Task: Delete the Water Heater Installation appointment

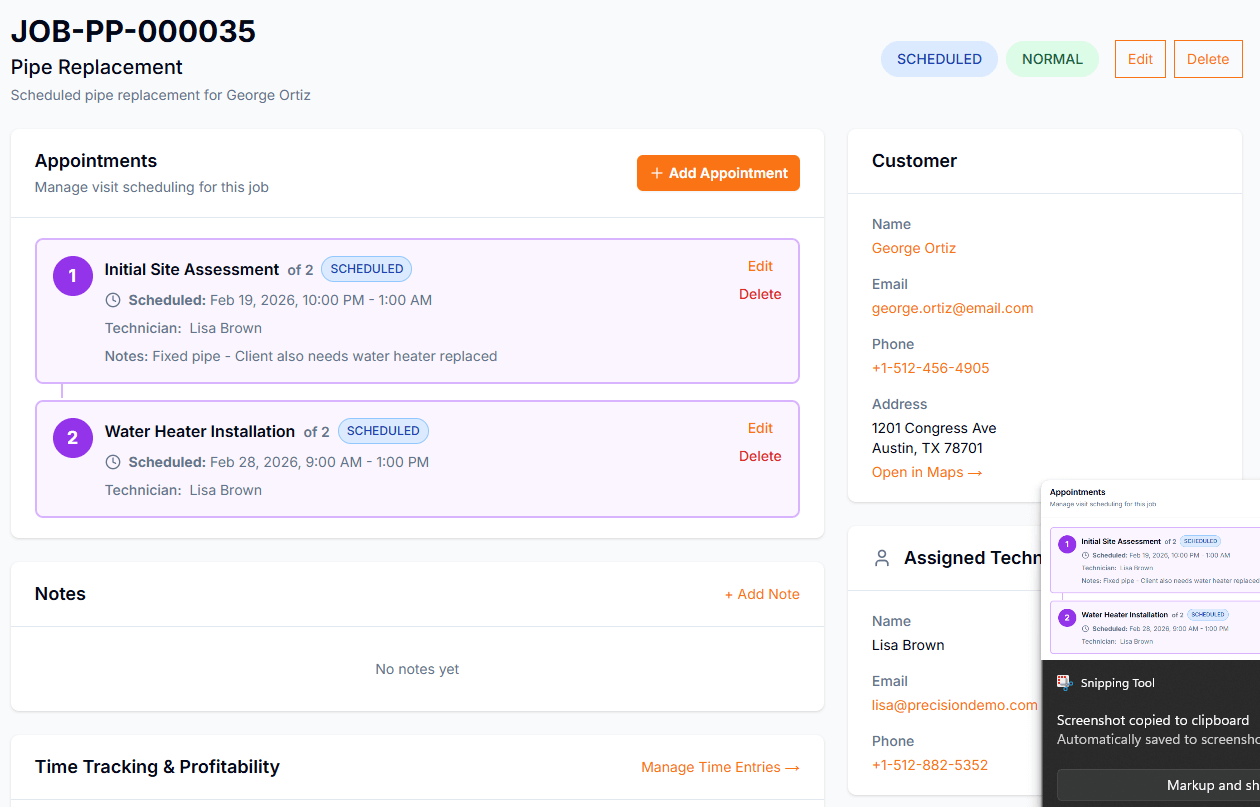Action: pyautogui.click(x=760, y=456)
